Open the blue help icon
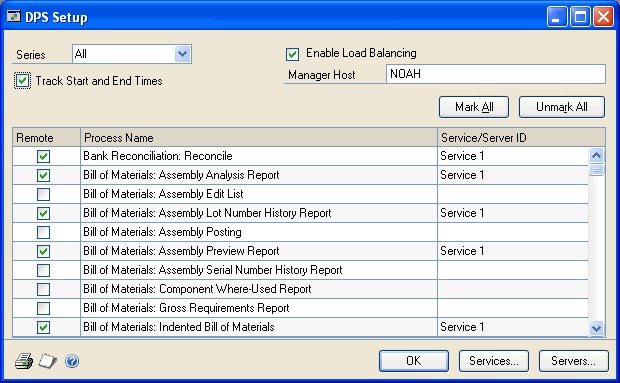Screen dimensions: 620x383 pyautogui.click(x=72, y=361)
